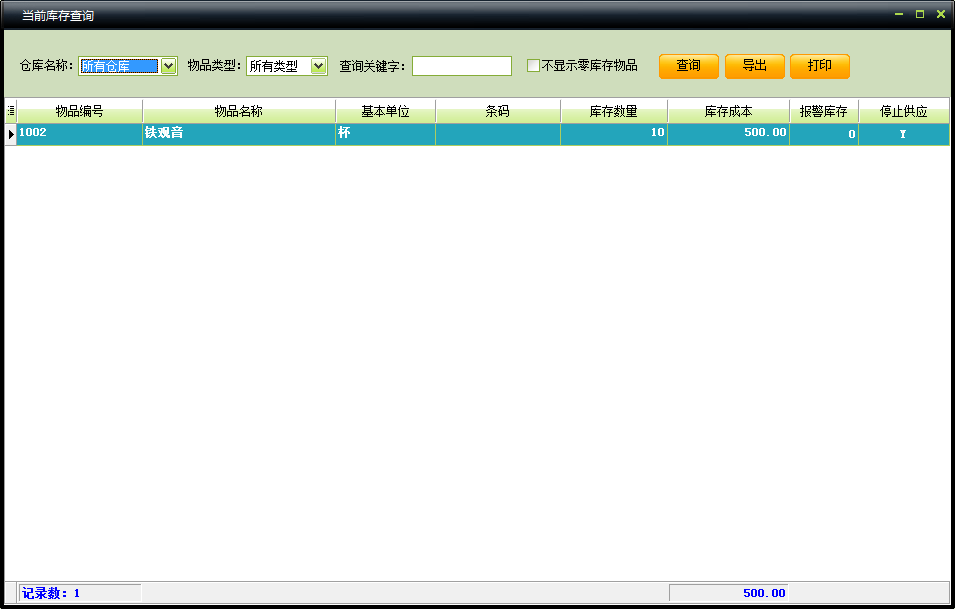
Task: Click the 所有类型 combo box field
Action: click(287, 66)
